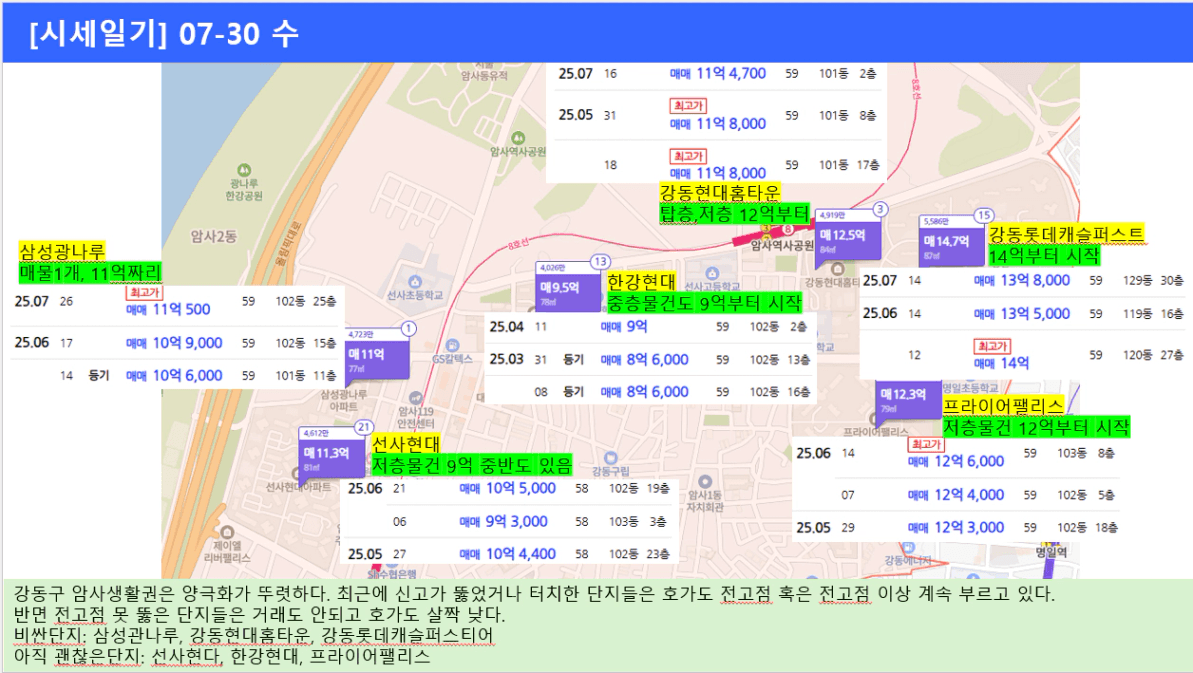Click listing count badge 13 on 9.5억 marker
Viewport: 1193px width, 673px height.
[x=600, y=262]
